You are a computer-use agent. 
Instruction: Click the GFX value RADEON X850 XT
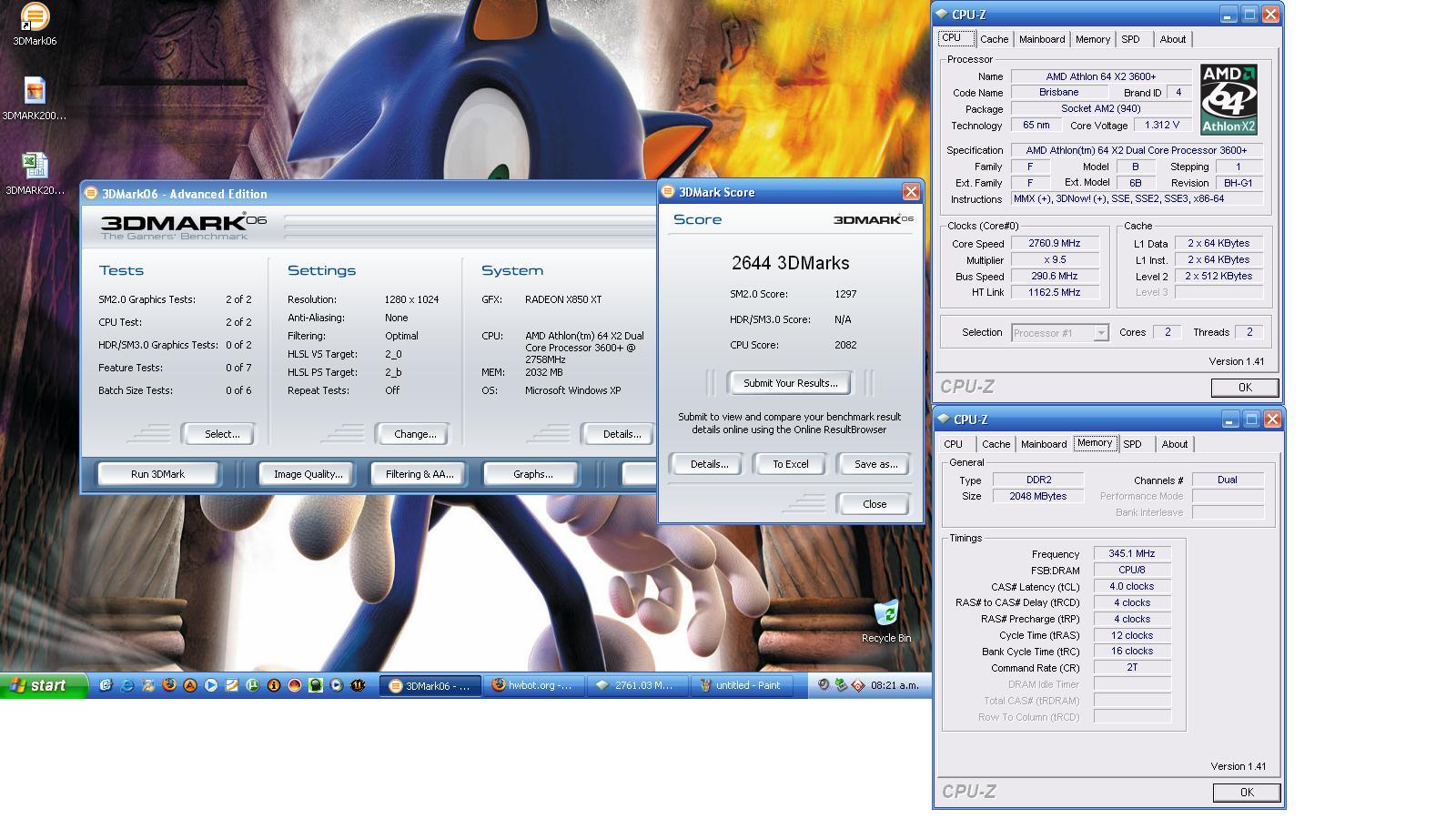[562, 299]
